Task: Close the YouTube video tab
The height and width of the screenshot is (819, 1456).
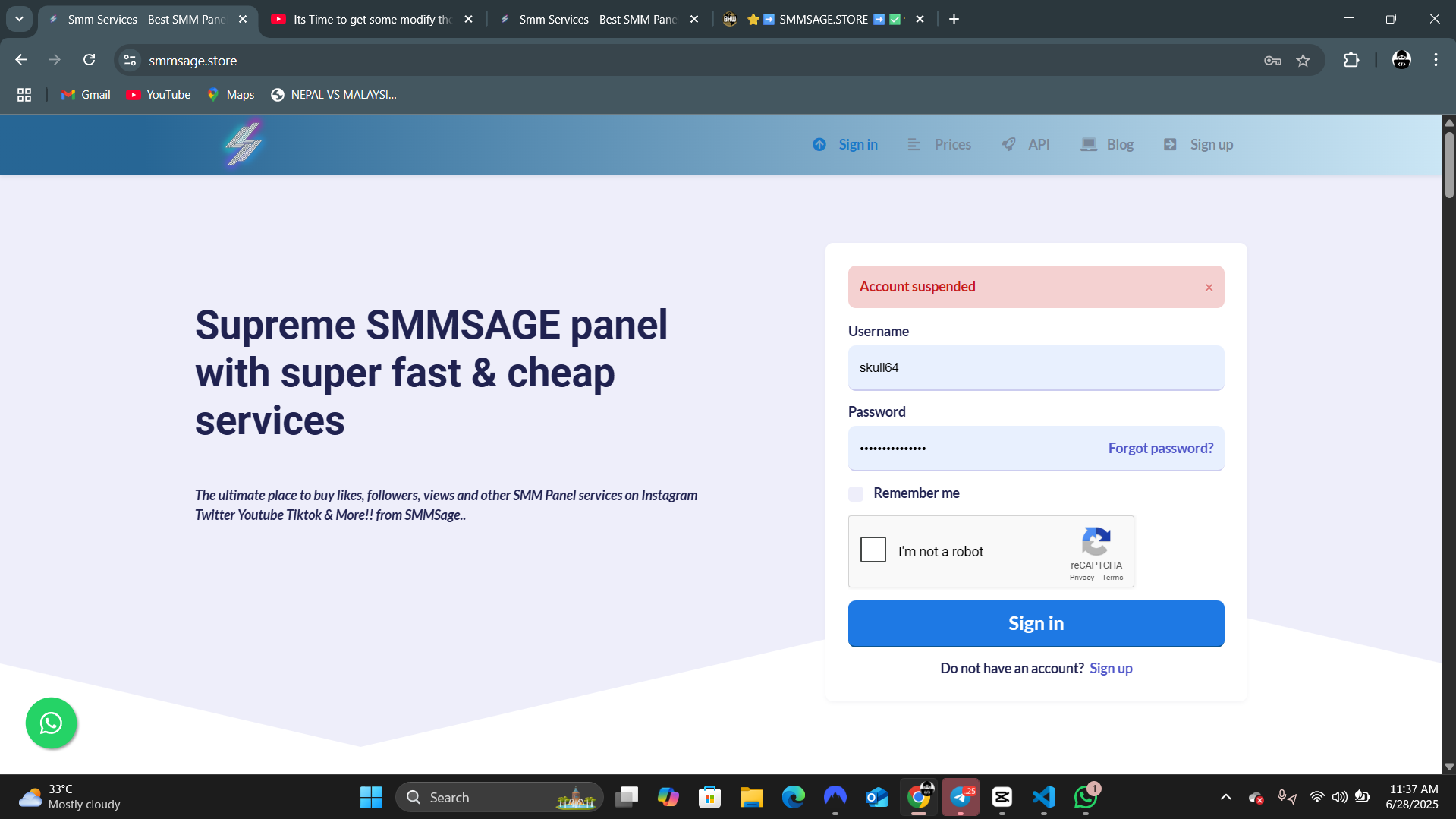Action: click(x=468, y=19)
